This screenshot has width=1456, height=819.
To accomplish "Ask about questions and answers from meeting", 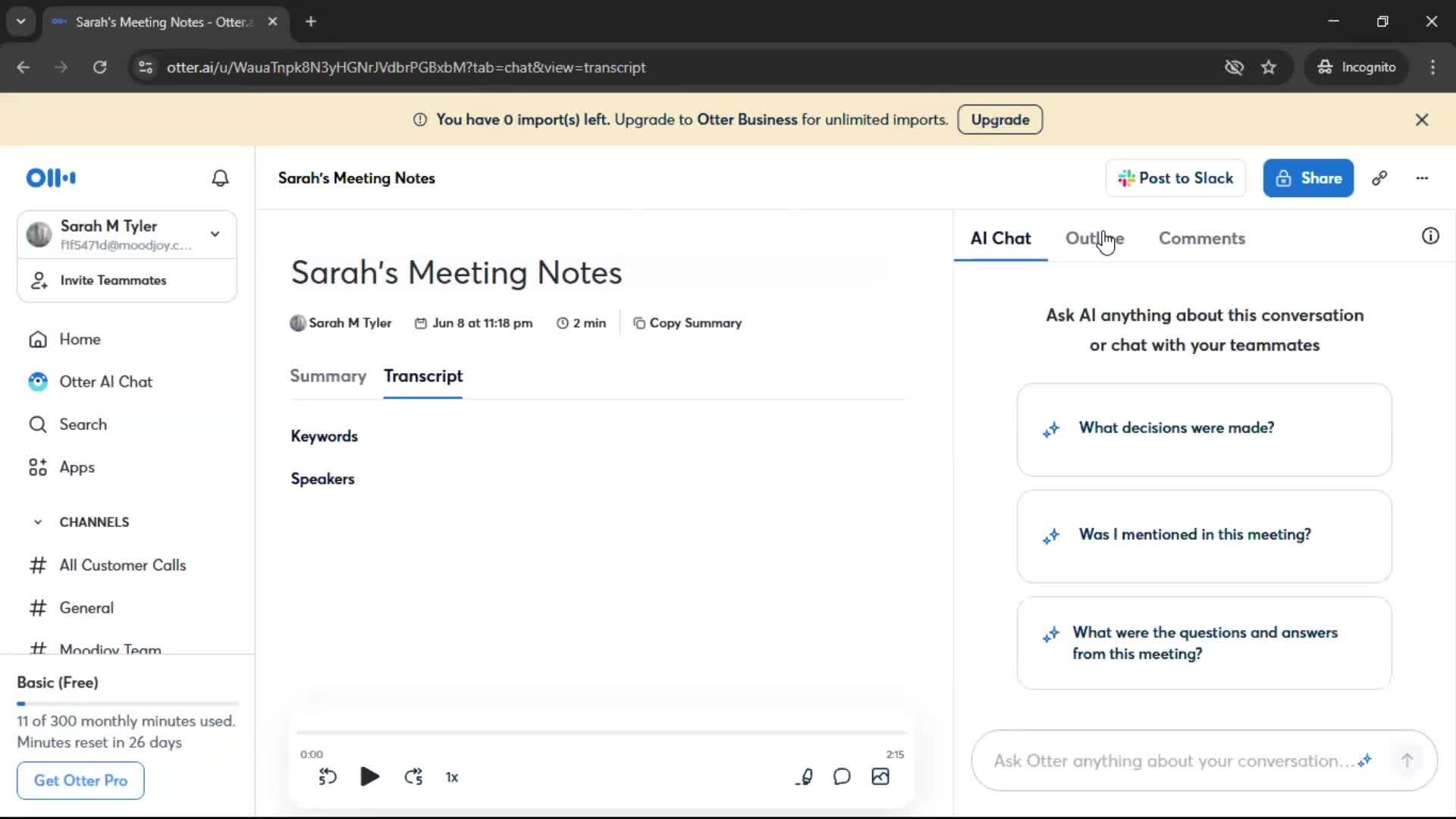I will coord(1204,643).
